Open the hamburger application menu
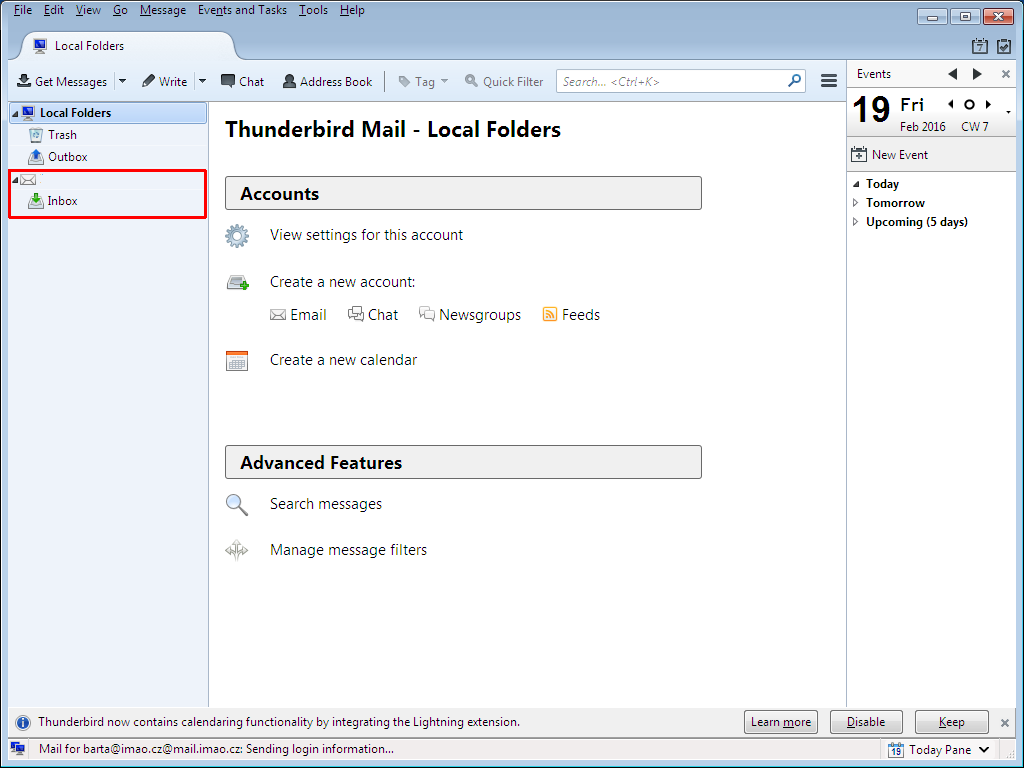Screen dimensions: 1024x768 [x=829, y=80]
